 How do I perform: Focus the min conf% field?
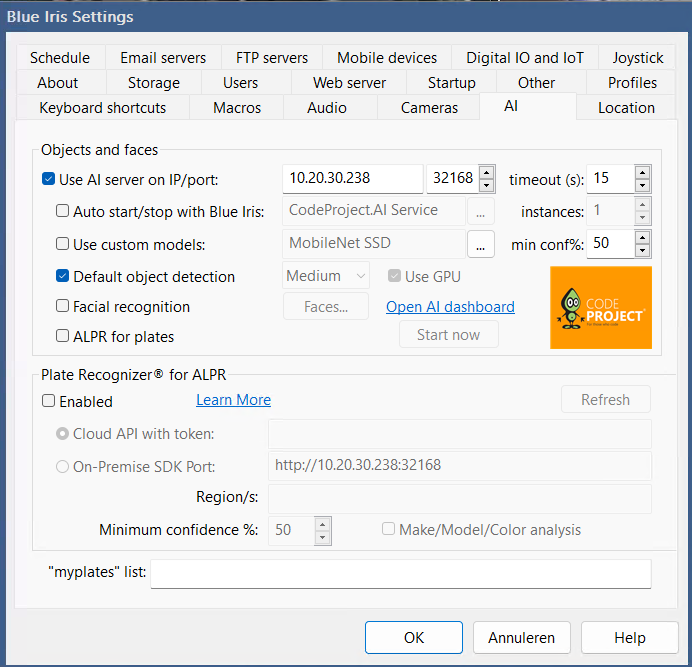(x=611, y=244)
